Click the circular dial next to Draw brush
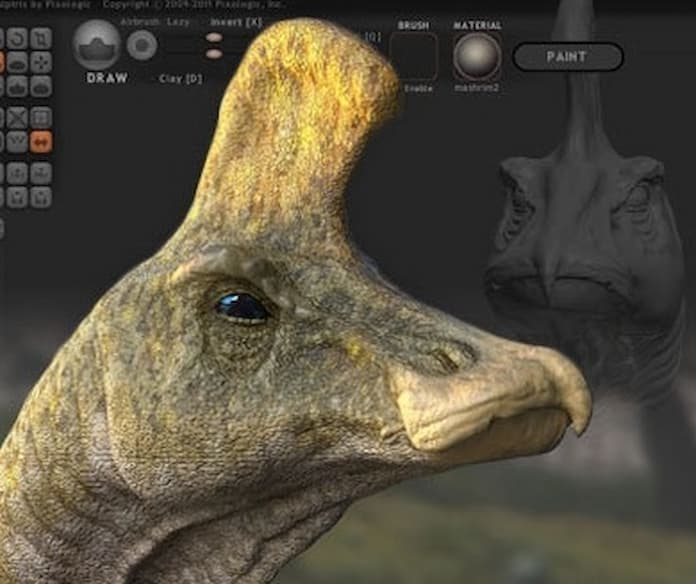The width and height of the screenshot is (696, 584). click(142, 46)
